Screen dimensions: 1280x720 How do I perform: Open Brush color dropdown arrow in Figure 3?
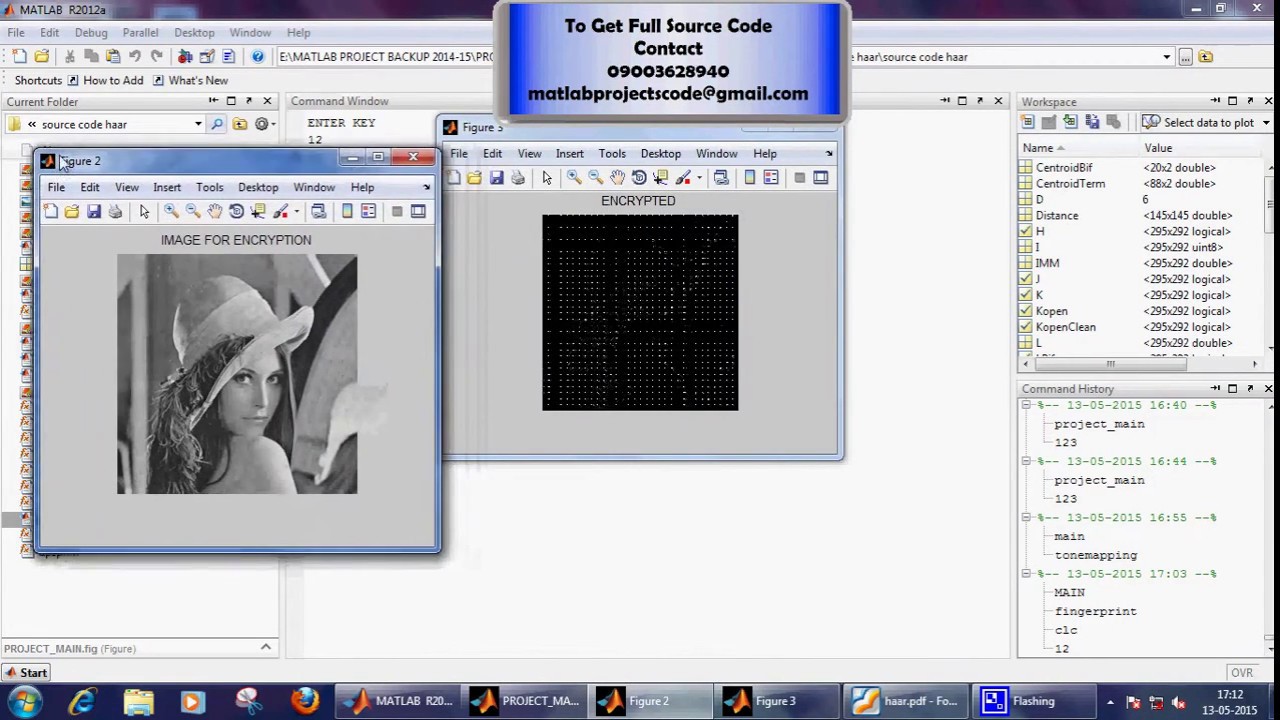pyautogui.click(x=699, y=177)
